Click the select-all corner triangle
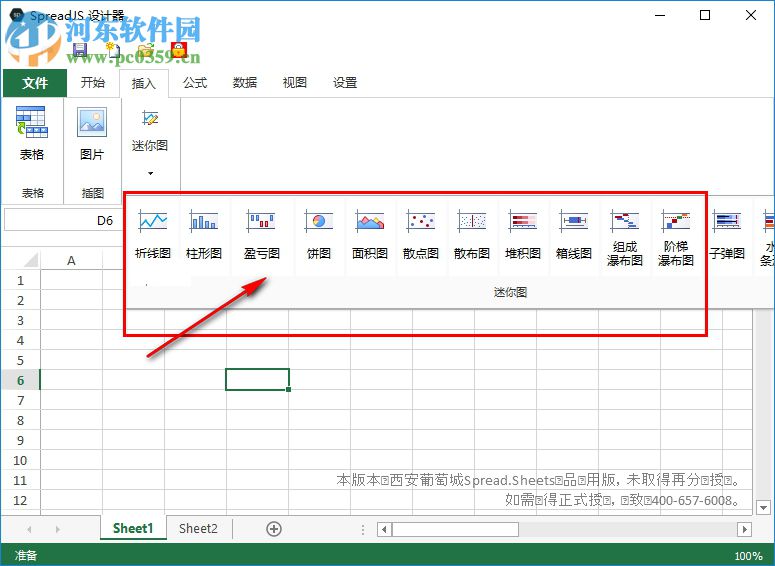Viewport: 775px width, 566px height. tap(30, 260)
